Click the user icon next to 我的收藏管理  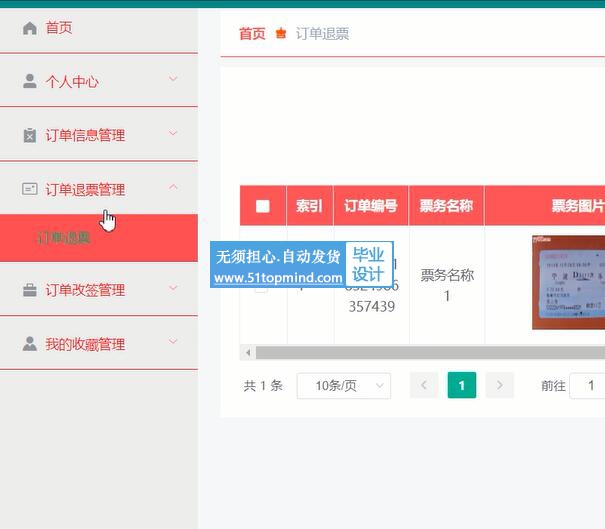pyautogui.click(x=30, y=344)
